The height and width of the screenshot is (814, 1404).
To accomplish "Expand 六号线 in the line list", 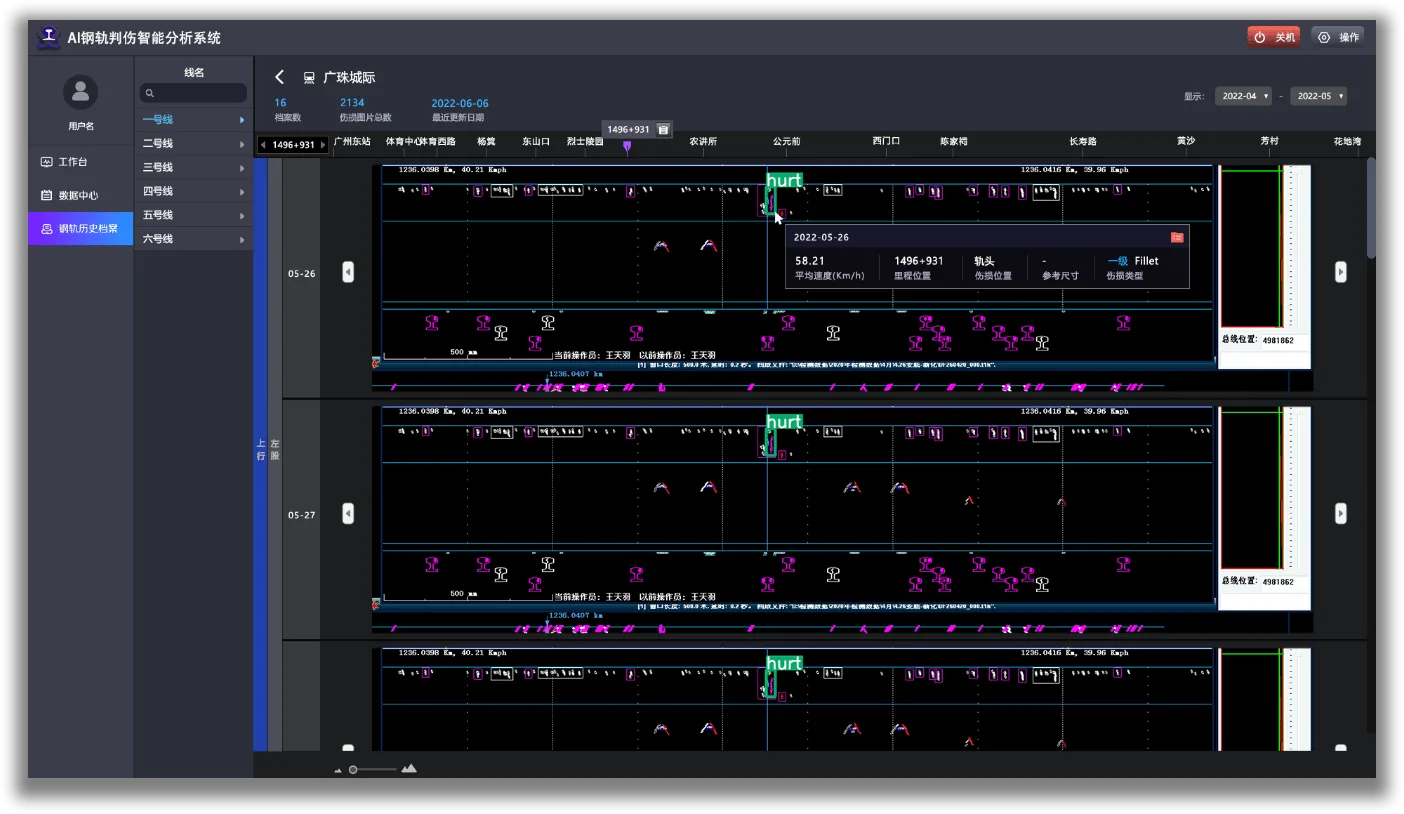I will (193, 239).
